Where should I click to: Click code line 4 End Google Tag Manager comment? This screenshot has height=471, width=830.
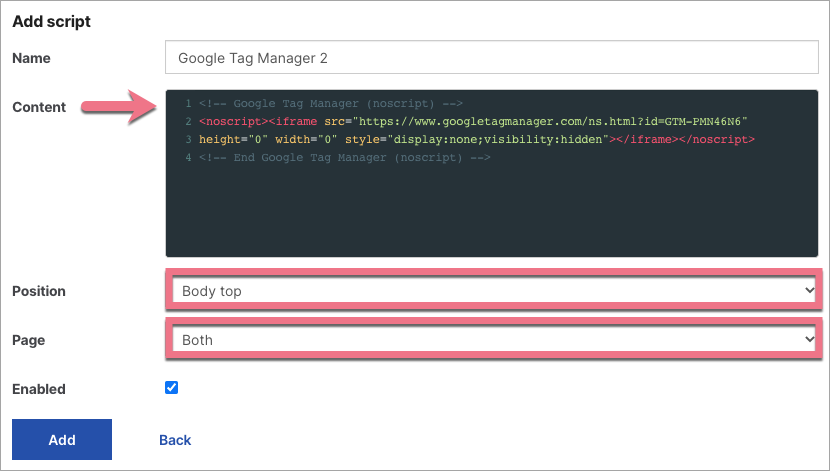345,158
